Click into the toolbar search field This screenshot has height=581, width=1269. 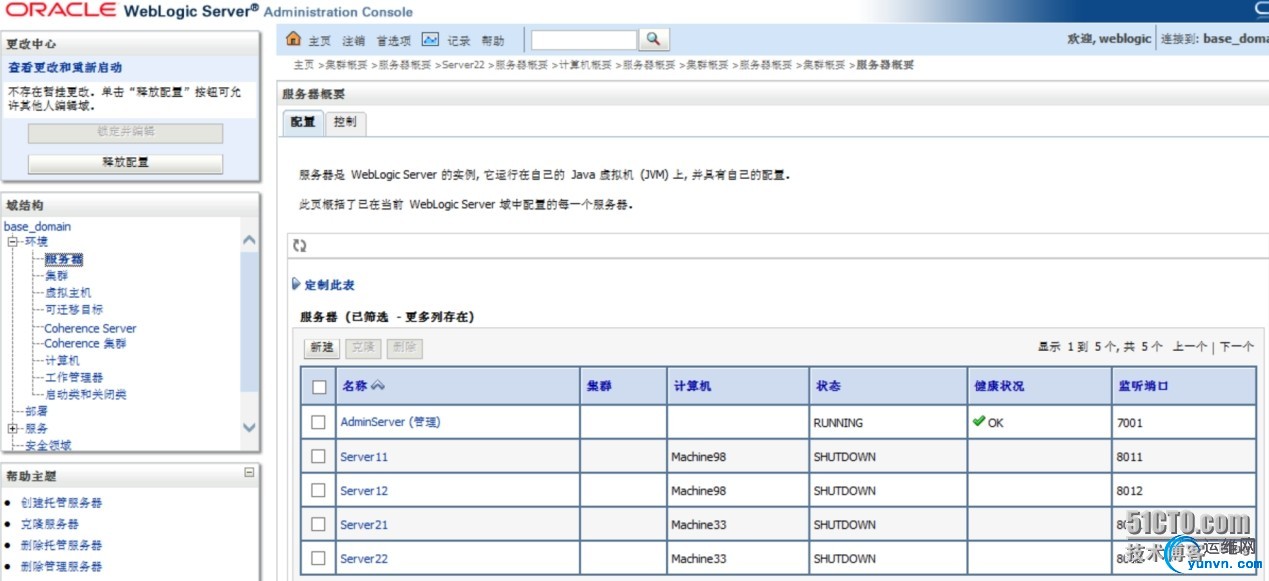[x=583, y=40]
